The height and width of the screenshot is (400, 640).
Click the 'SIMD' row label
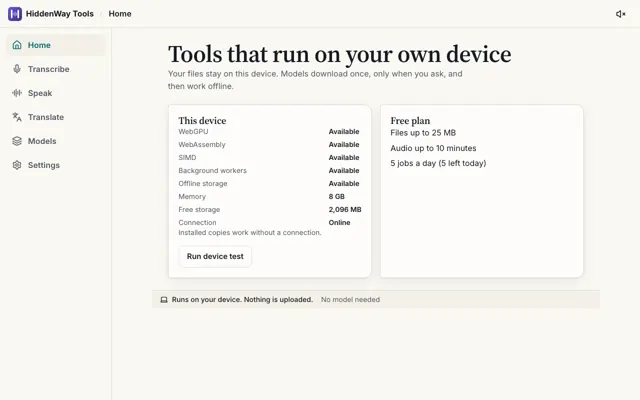point(187,158)
